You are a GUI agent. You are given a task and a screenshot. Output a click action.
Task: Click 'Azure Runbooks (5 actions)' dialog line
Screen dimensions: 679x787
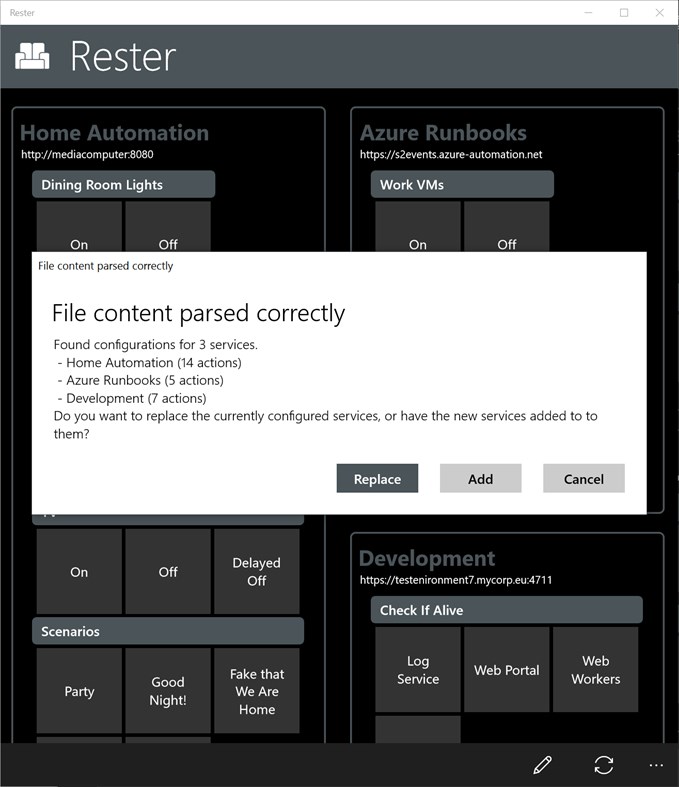(145, 380)
